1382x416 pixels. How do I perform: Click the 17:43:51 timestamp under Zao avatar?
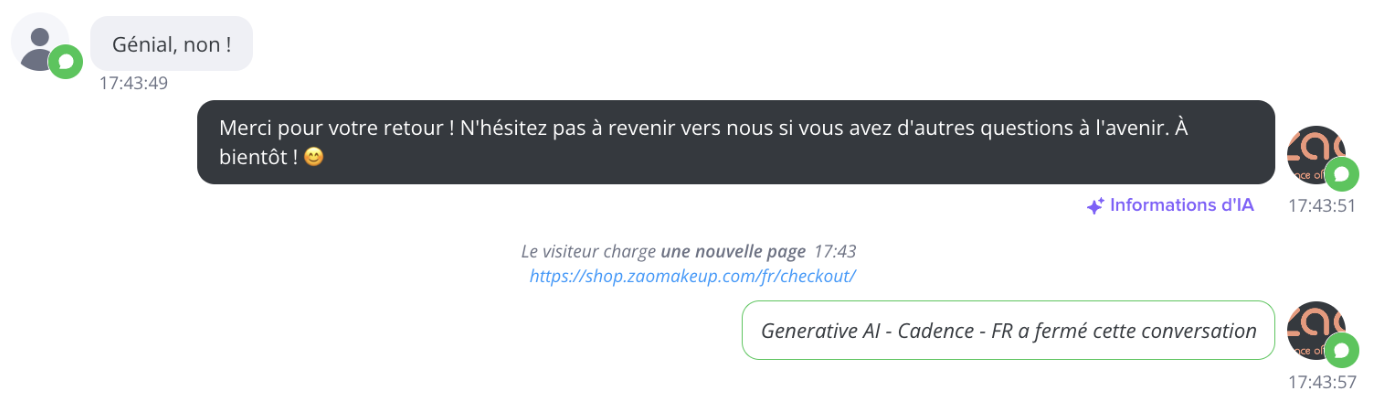click(1322, 205)
